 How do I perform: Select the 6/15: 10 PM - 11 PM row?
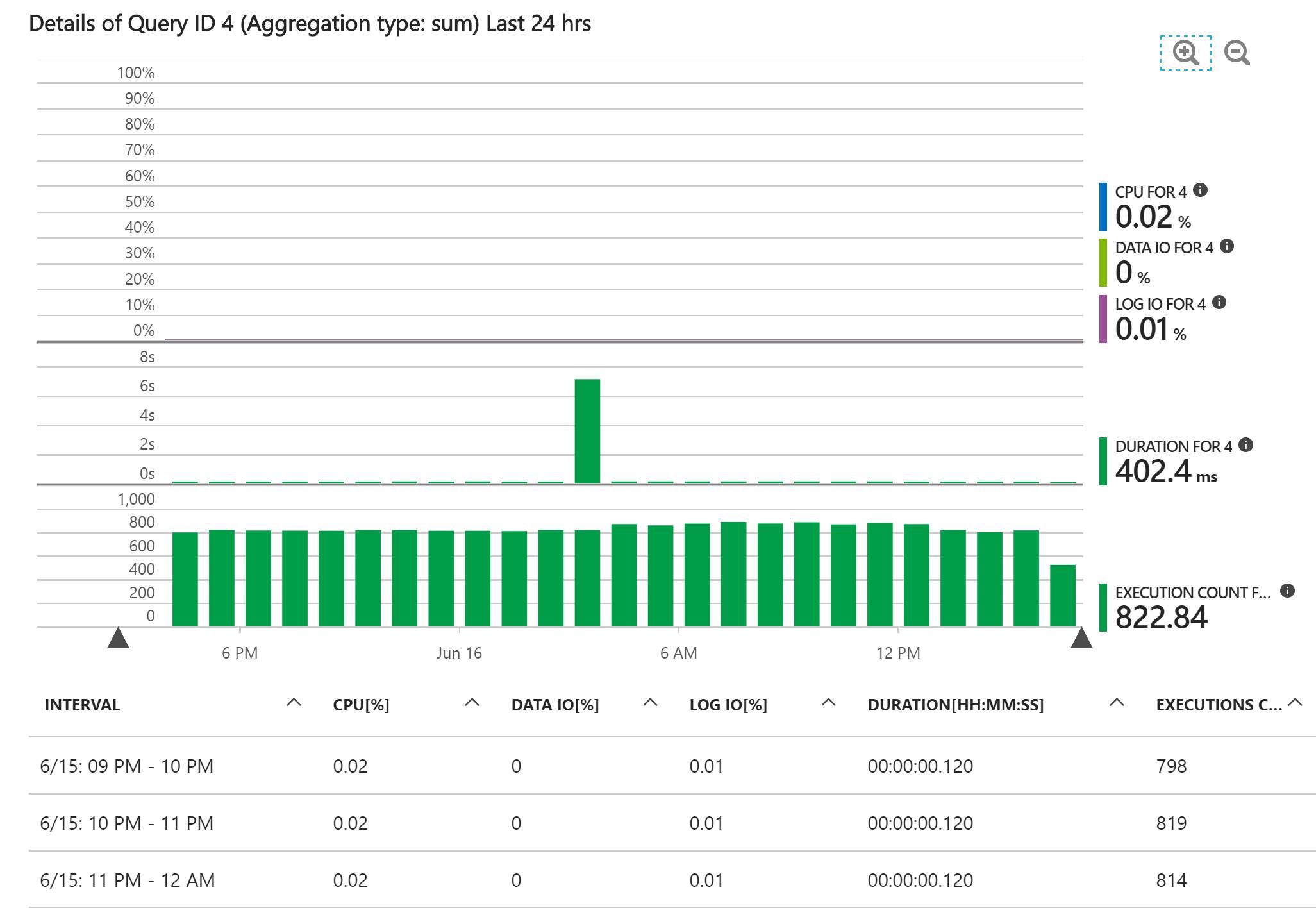pyautogui.click(x=126, y=823)
